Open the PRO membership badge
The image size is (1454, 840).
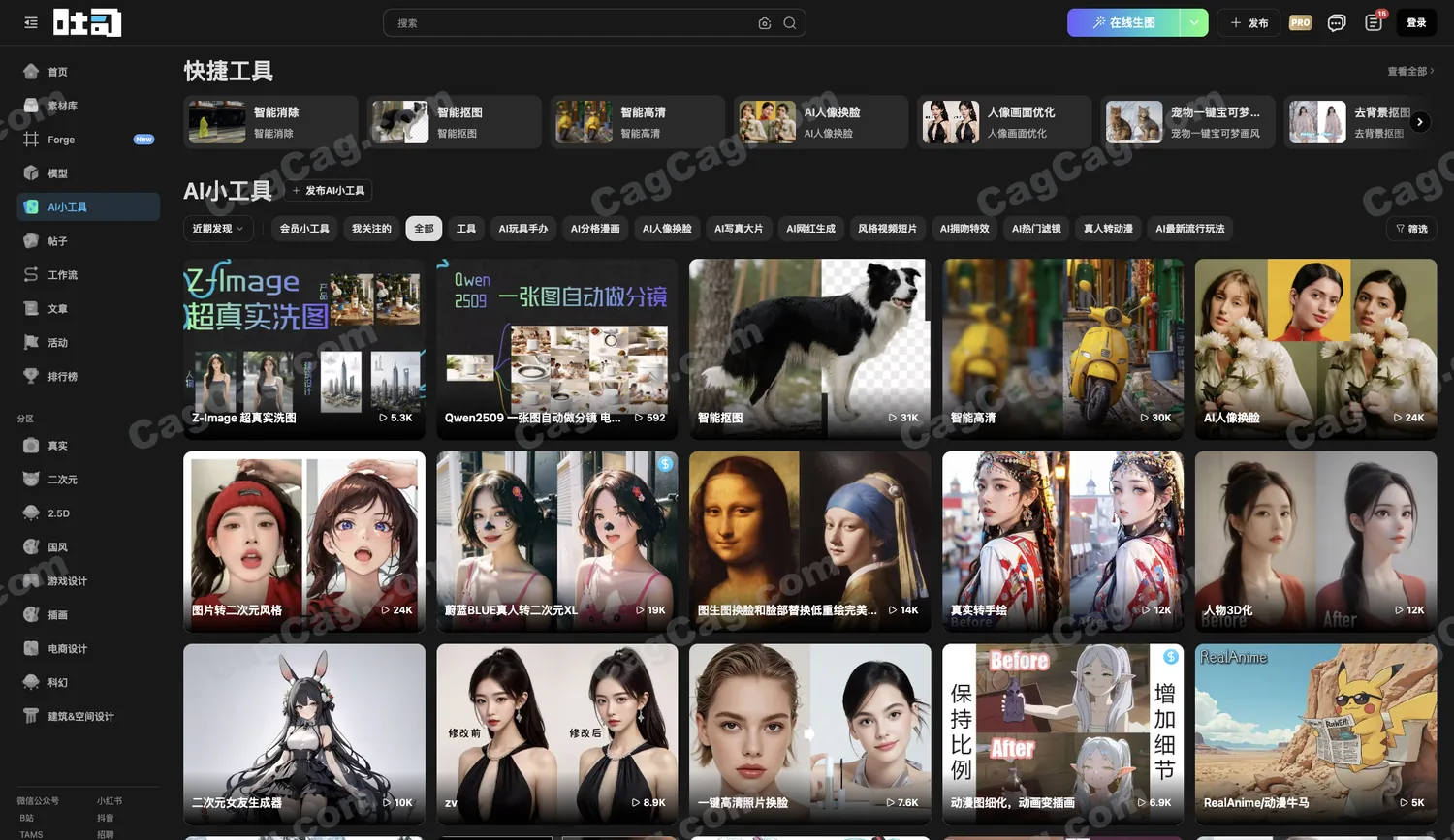tap(1301, 22)
